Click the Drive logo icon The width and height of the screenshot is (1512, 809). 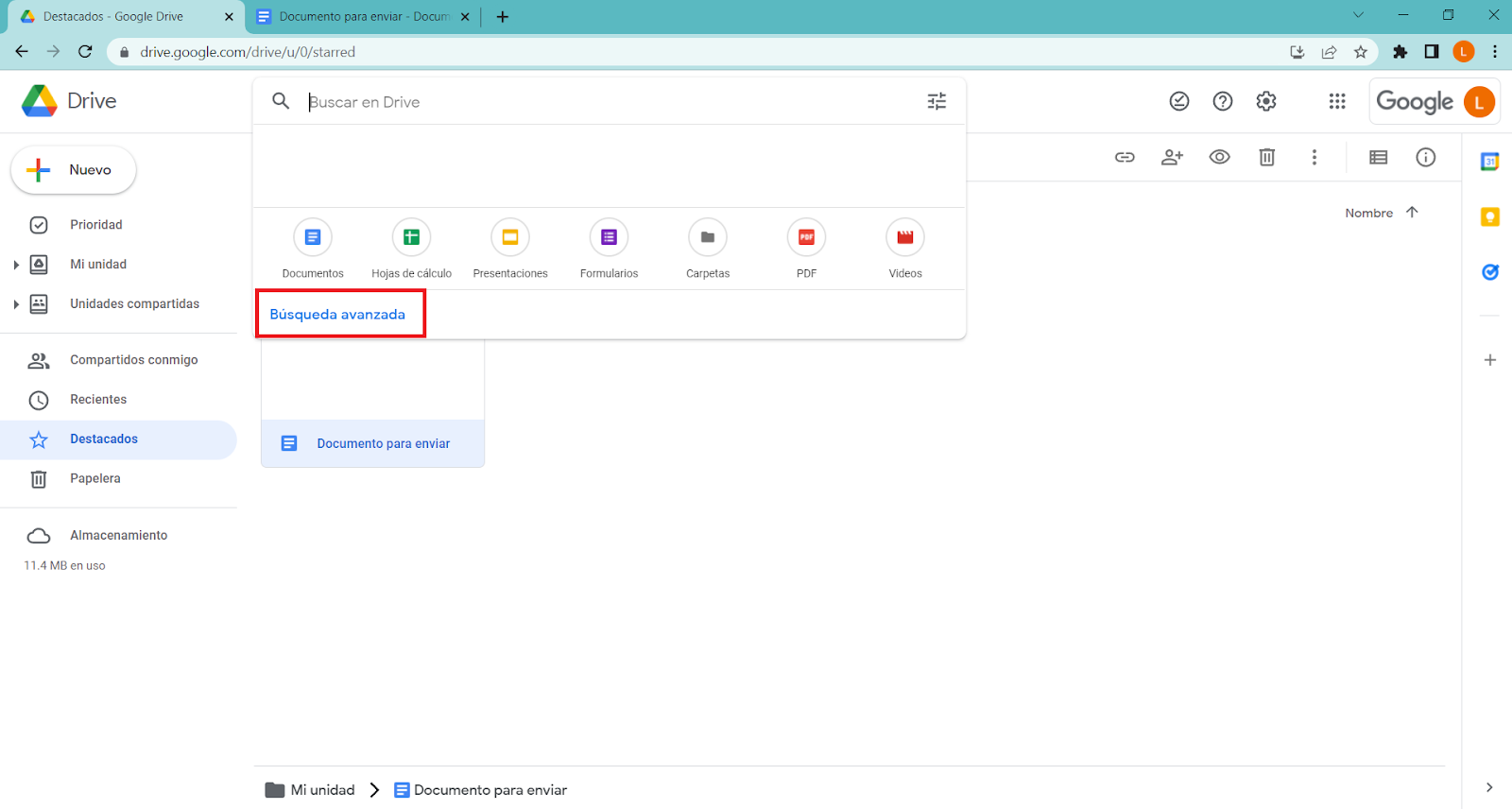[x=40, y=101]
